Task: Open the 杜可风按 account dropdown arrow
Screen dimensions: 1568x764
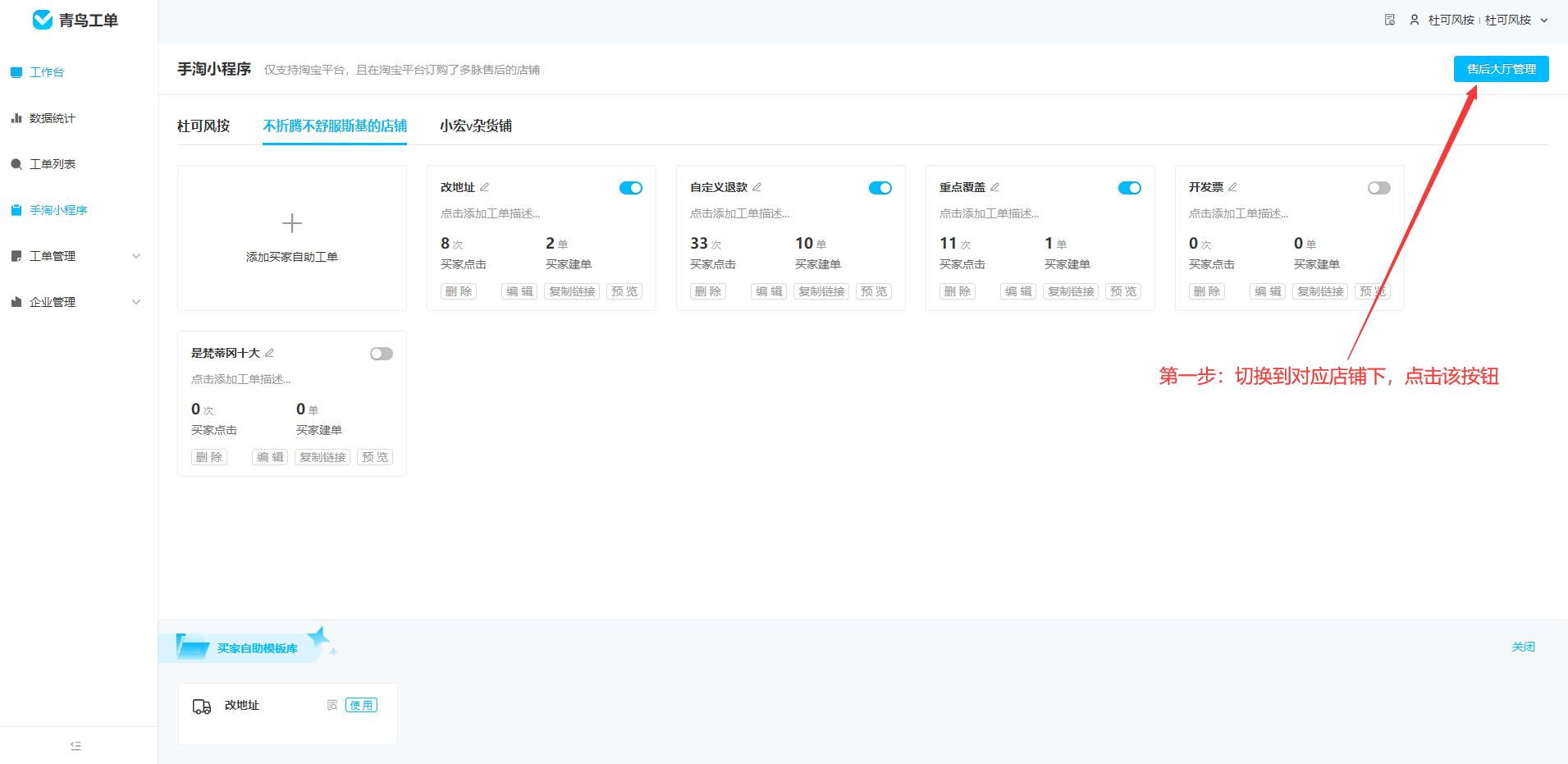Action: [1544, 21]
